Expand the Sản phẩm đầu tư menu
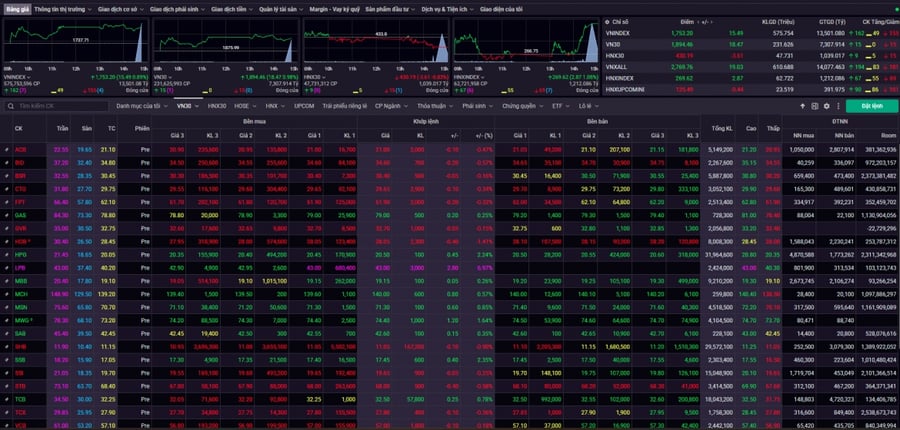 (390, 10)
